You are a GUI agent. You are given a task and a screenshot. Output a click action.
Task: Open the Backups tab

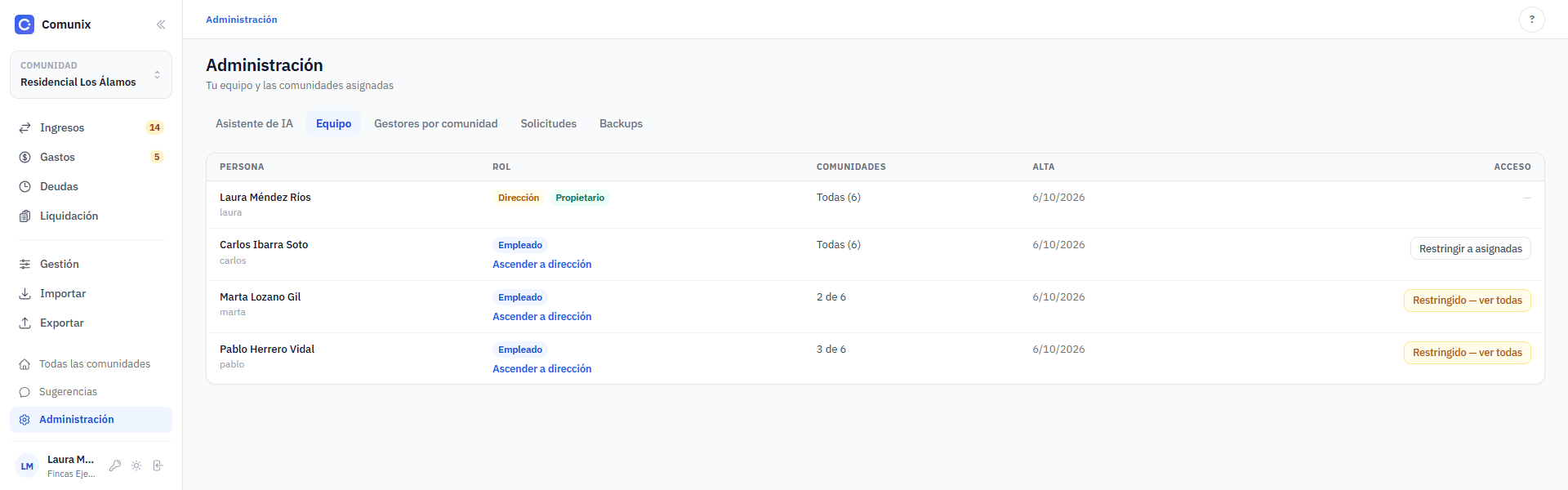click(621, 123)
